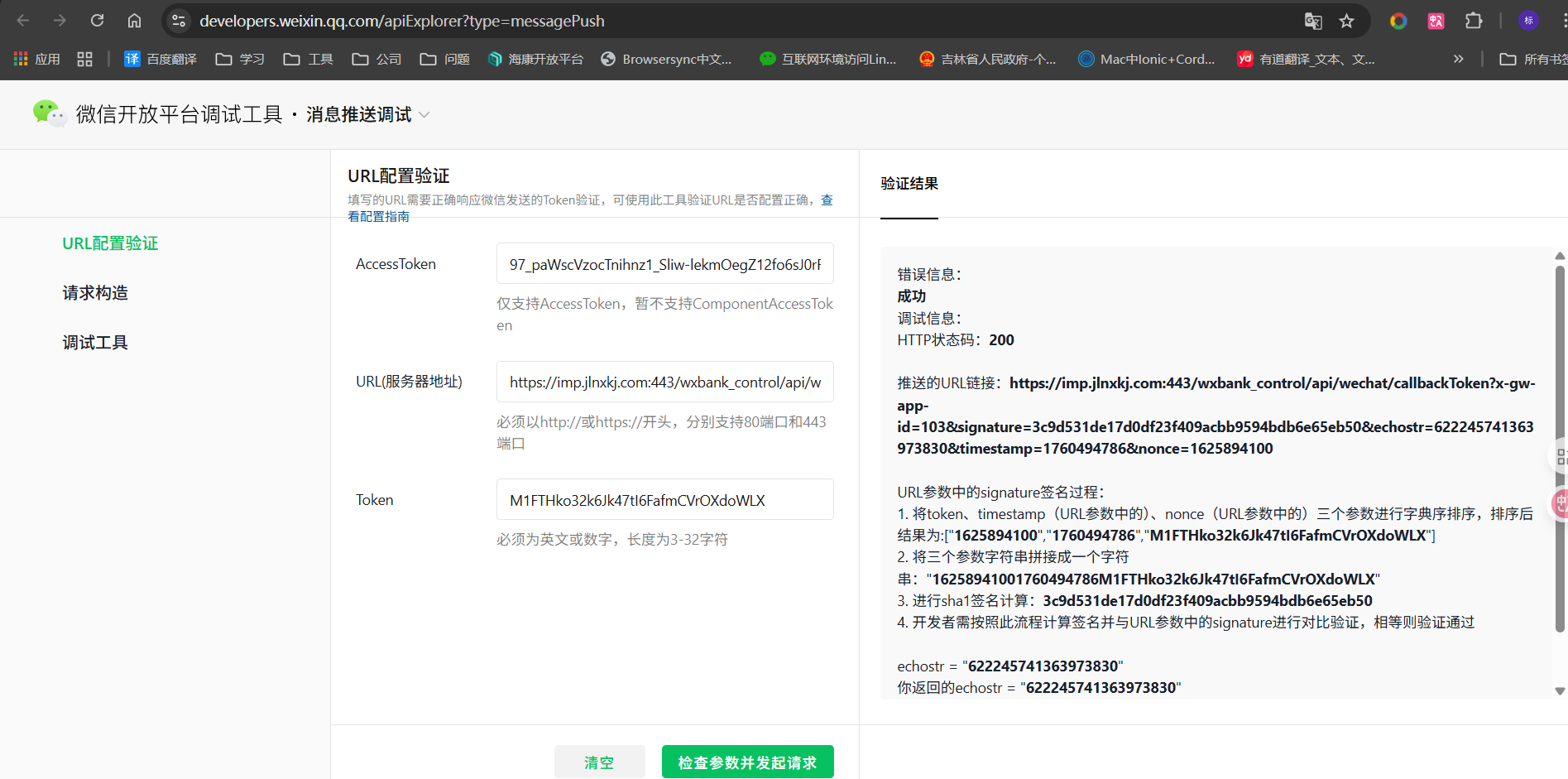Viewport: 1568px width, 779px height.
Task: Click the 你返回的echostr line
Action: [x=1039, y=688]
